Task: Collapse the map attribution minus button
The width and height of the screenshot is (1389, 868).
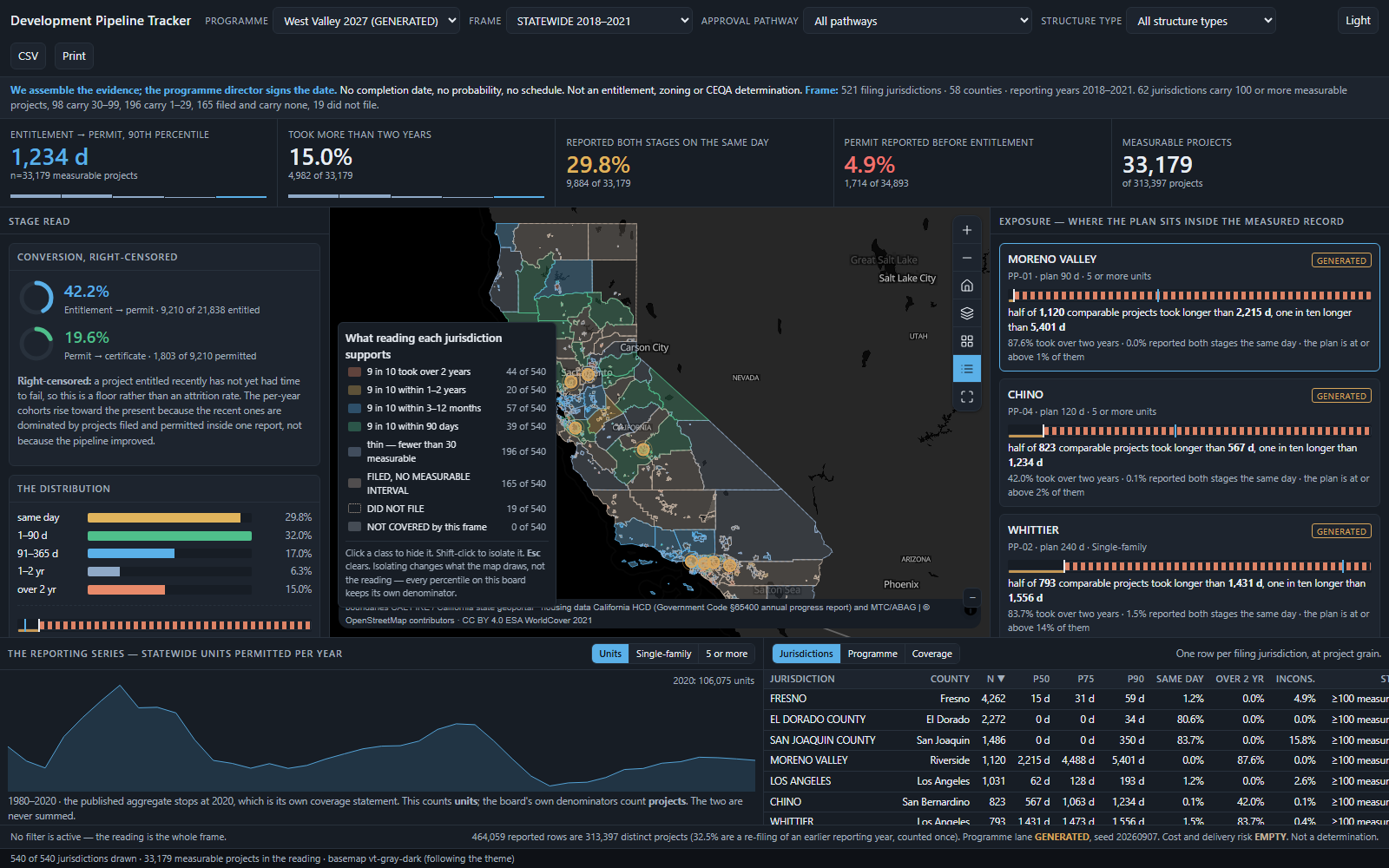Action: (972, 597)
